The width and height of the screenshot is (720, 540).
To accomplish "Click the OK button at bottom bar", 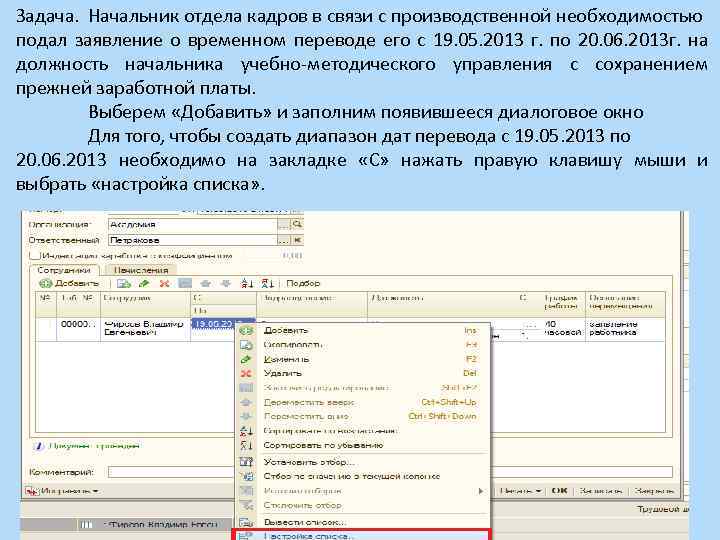I will click(559, 491).
